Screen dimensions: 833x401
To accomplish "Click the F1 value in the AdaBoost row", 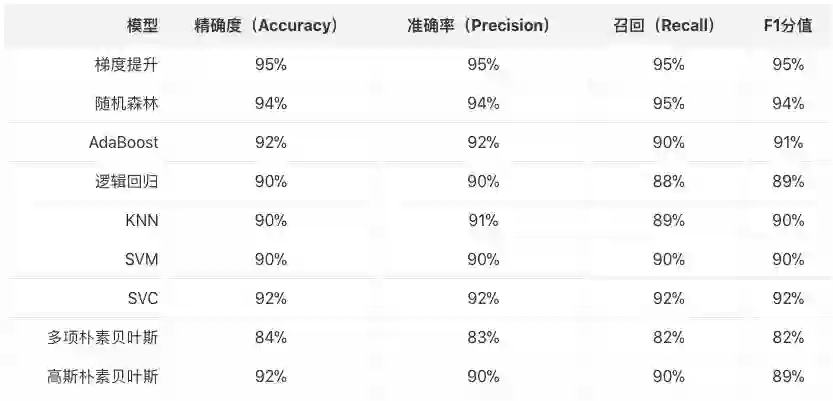I will pyautogui.click(x=788, y=143).
